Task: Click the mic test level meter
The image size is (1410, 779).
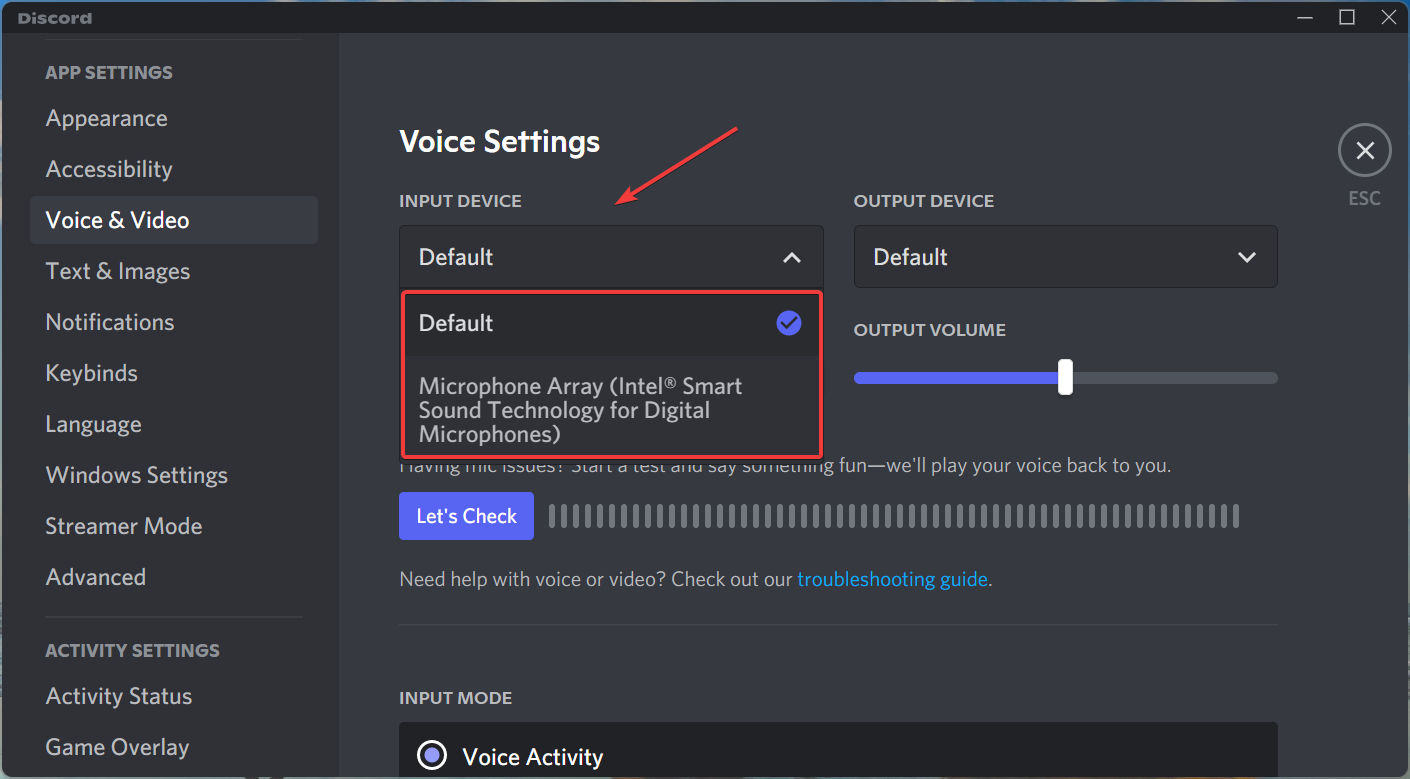Action: click(895, 515)
